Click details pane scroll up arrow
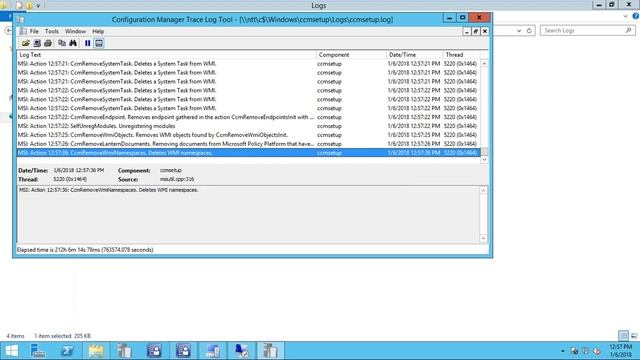Image resolution: width=640 pixels, height=360 pixels. 484,191
